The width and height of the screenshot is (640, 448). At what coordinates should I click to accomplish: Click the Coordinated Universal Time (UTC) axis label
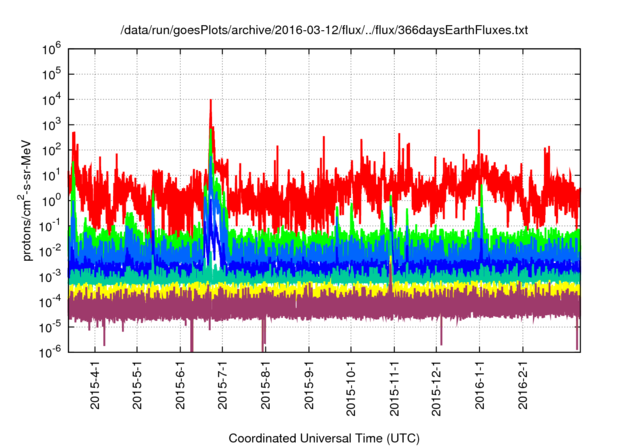pyautogui.click(x=323, y=438)
